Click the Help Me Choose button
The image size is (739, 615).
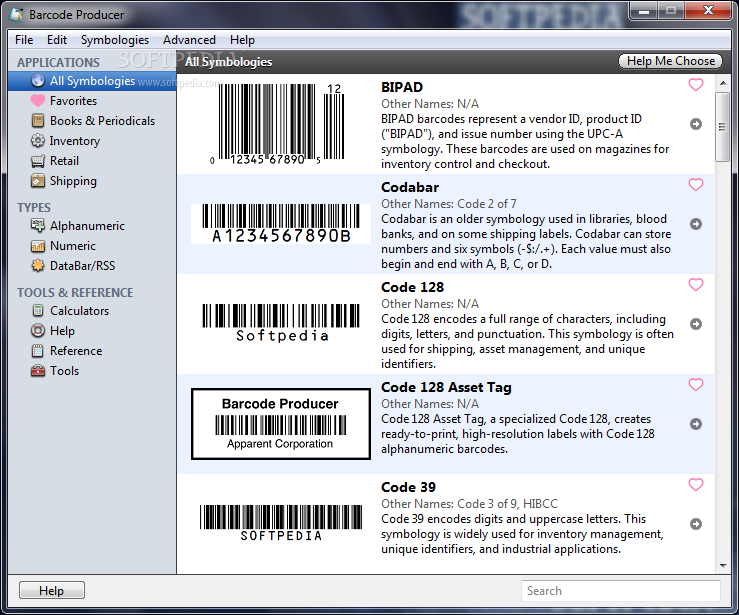click(671, 61)
